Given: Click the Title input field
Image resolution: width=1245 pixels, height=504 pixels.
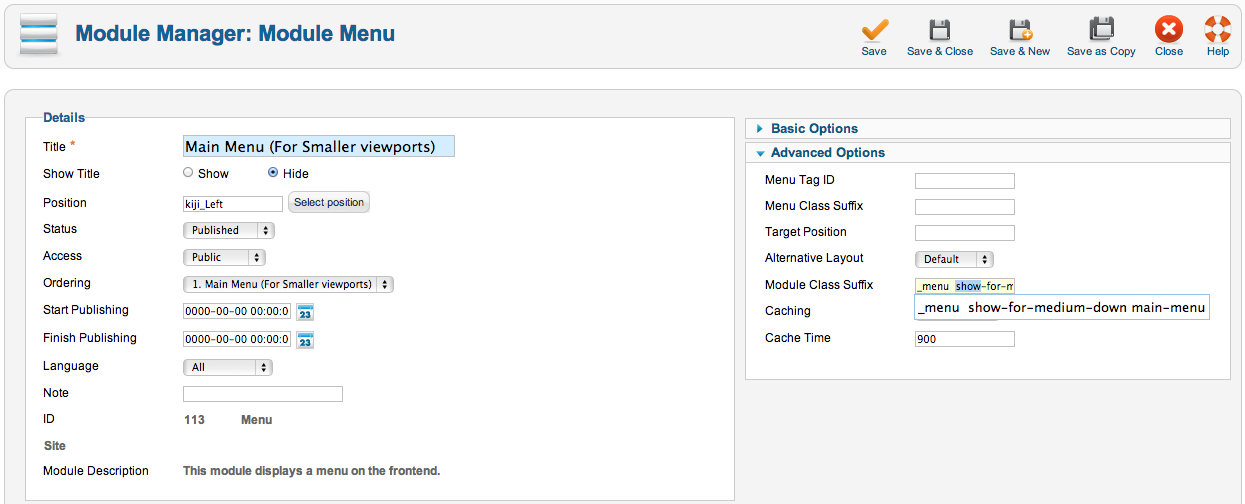Looking at the screenshot, I should tap(319, 146).
